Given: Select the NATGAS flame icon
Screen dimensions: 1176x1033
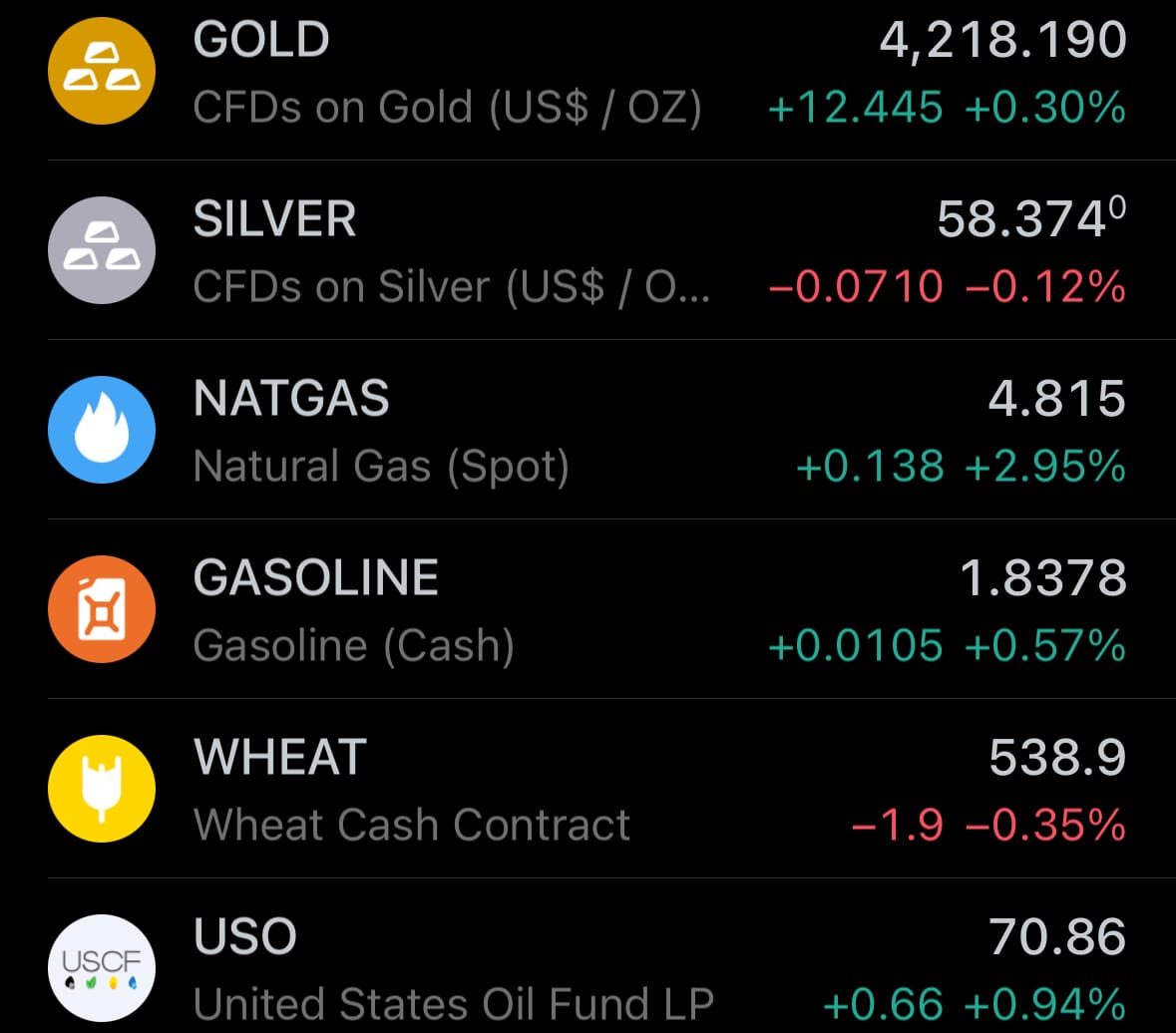Looking at the screenshot, I should click(102, 430).
